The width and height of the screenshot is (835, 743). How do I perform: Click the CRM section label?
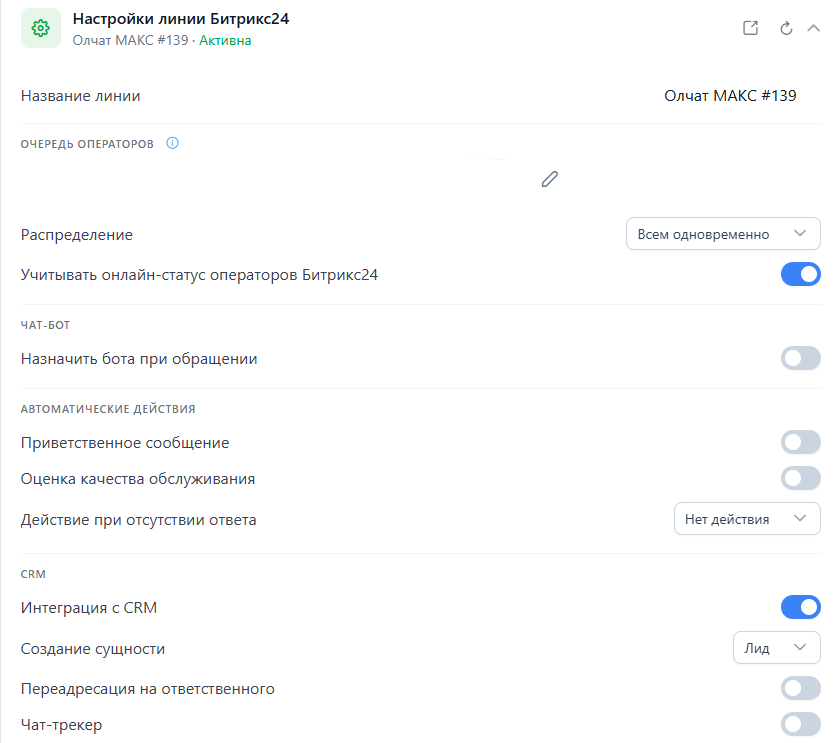[33, 574]
